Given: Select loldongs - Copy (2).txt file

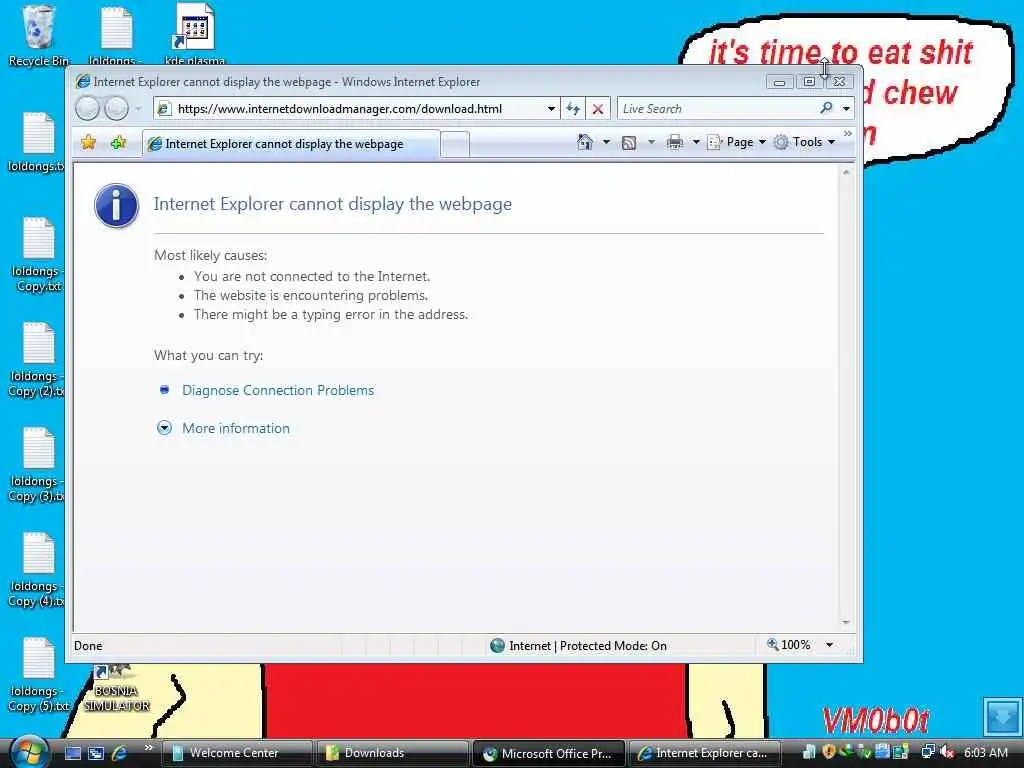Looking at the screenshot, I should pyautogui.click(x=37, y=359).
